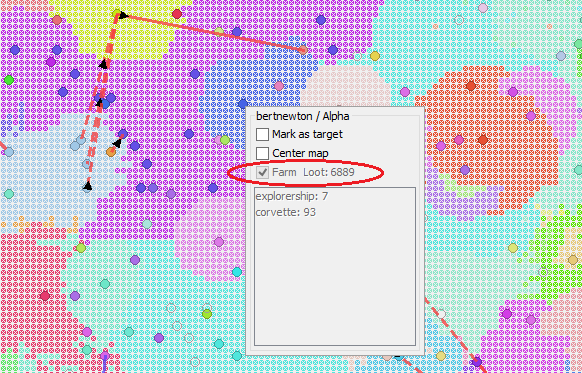
Task: Click the salmon marker ending the solid red line
Action: 303,50
